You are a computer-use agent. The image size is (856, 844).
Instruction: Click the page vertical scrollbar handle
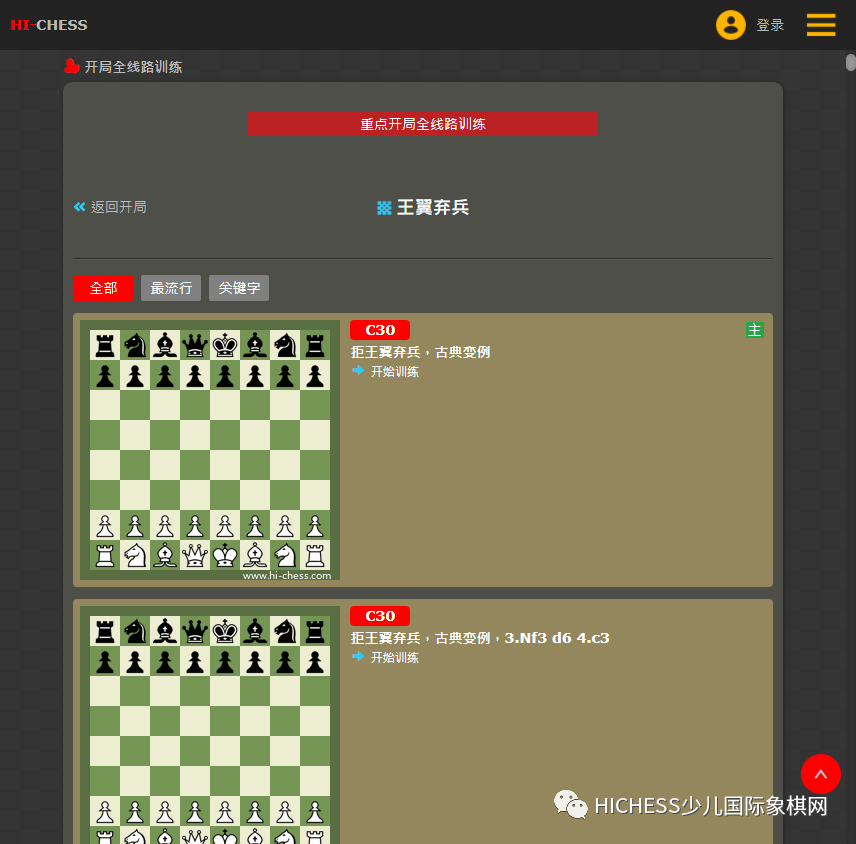(851, 62)
